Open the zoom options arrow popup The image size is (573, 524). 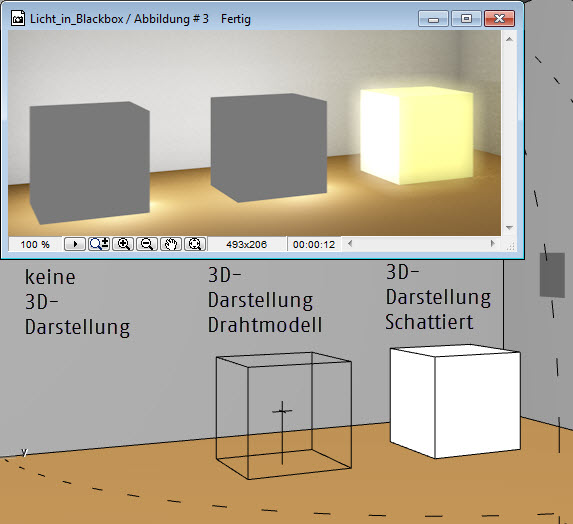coord(75,244)
